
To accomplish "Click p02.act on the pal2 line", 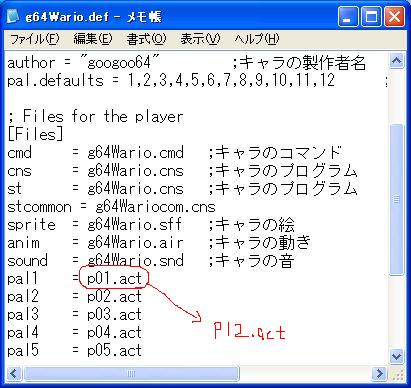I will [114, 297].
